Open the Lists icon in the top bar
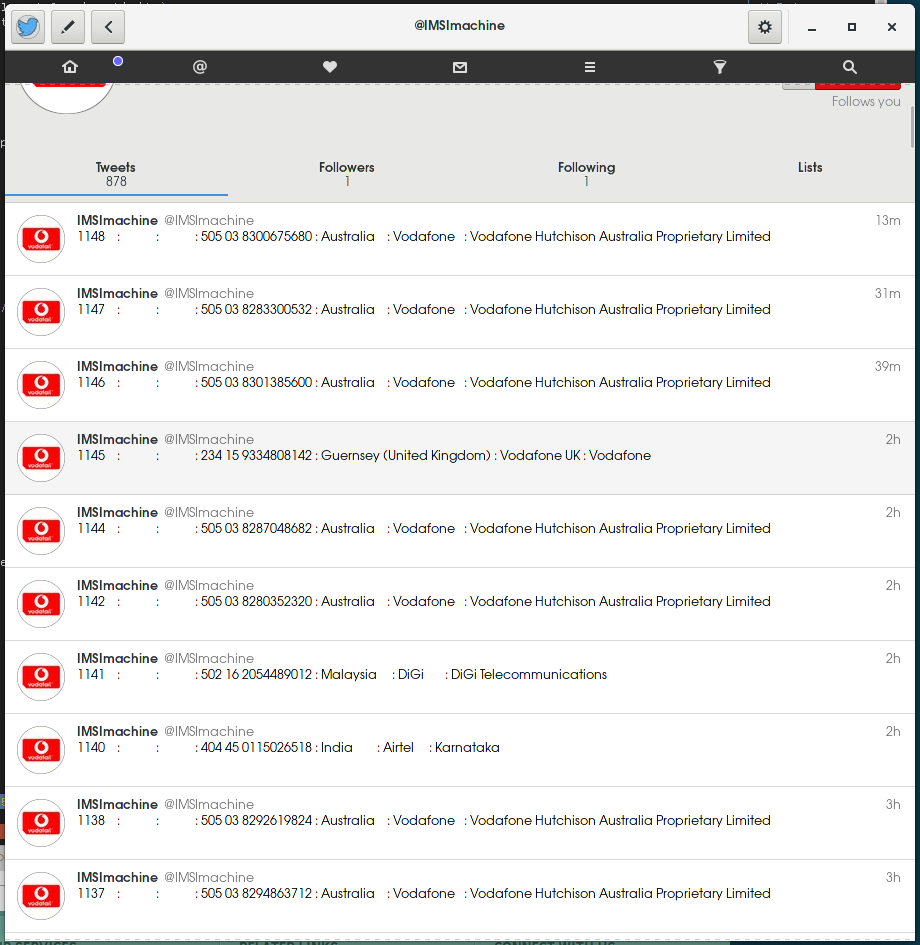The height and width of the screenshot is (945, 920). 590,67
